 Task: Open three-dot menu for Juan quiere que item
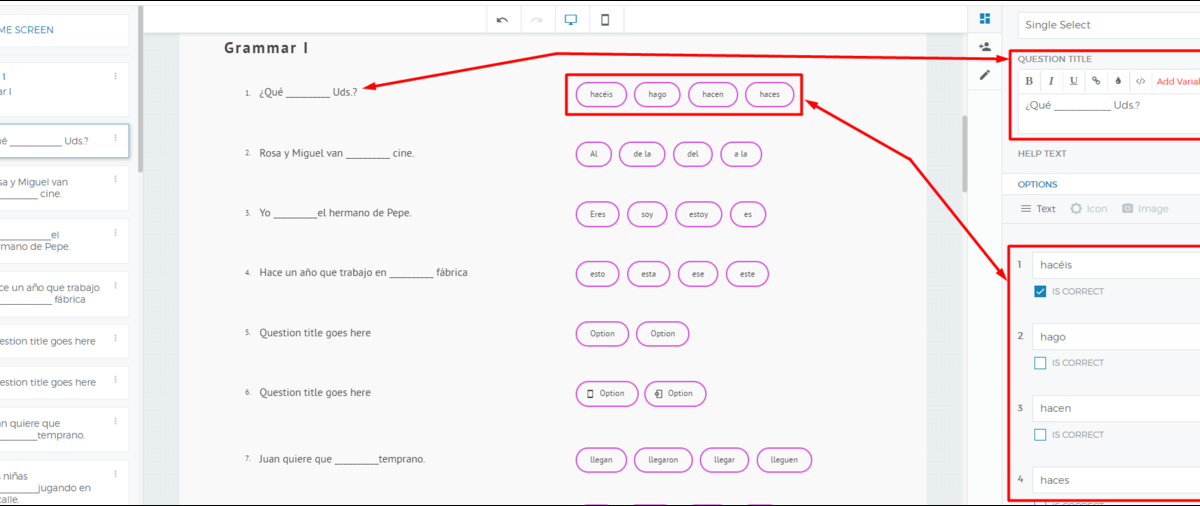click(x=115, y=422)
